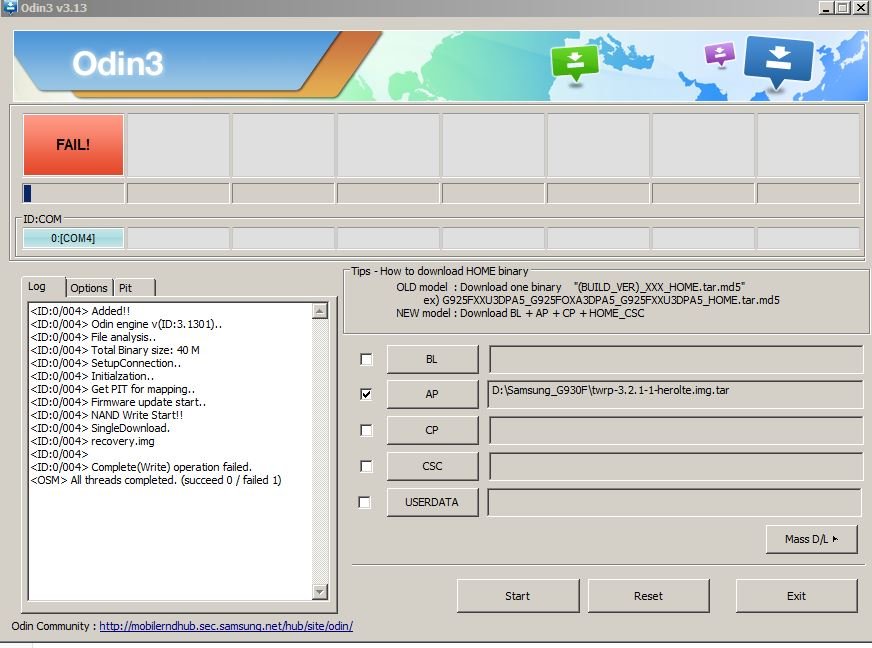Click the BL file button
The height and width of the screenshot is (648, 872).
(432, 359)
